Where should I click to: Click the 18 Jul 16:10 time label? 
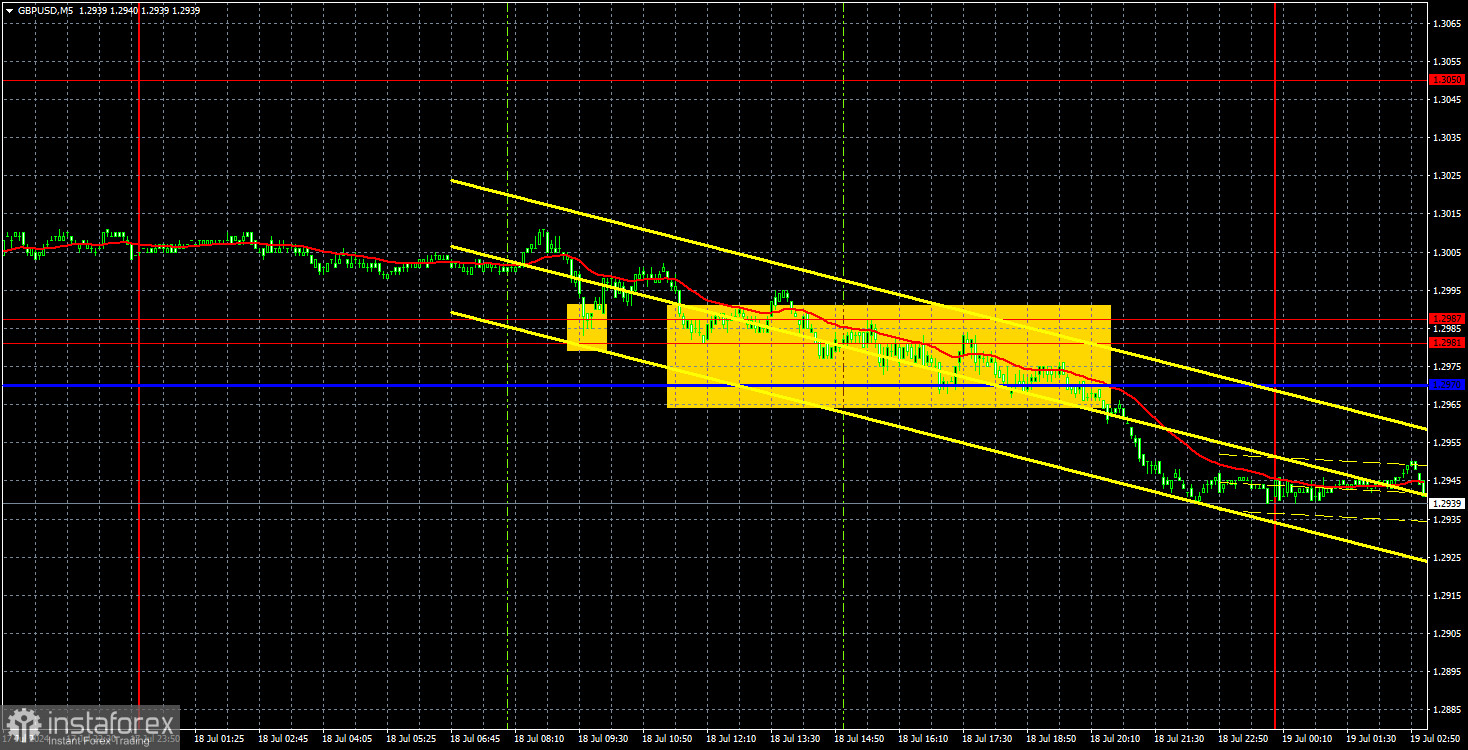click(923, 739)
